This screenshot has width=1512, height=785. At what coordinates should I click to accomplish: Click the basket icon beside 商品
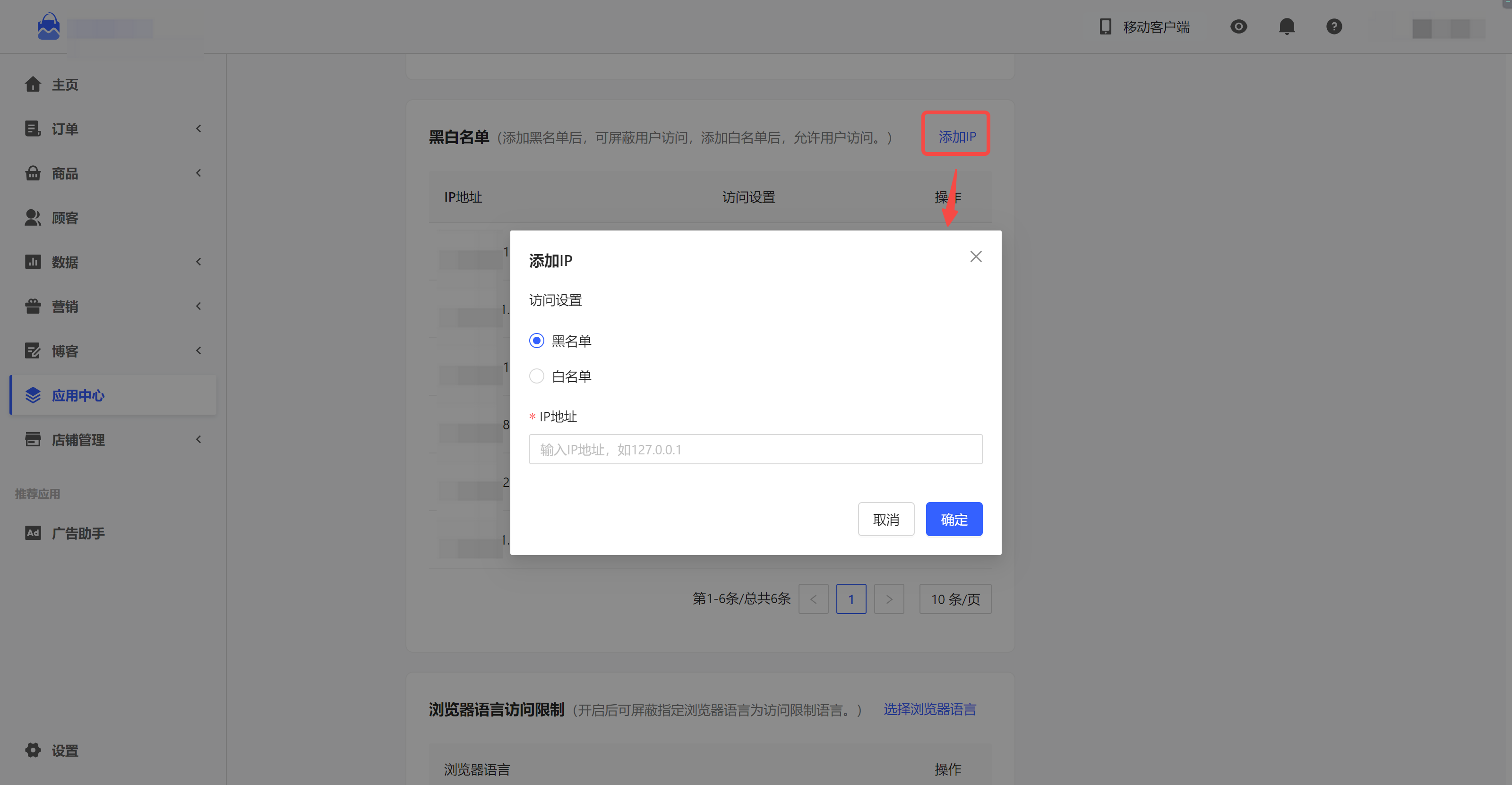(x=33, y=173)
